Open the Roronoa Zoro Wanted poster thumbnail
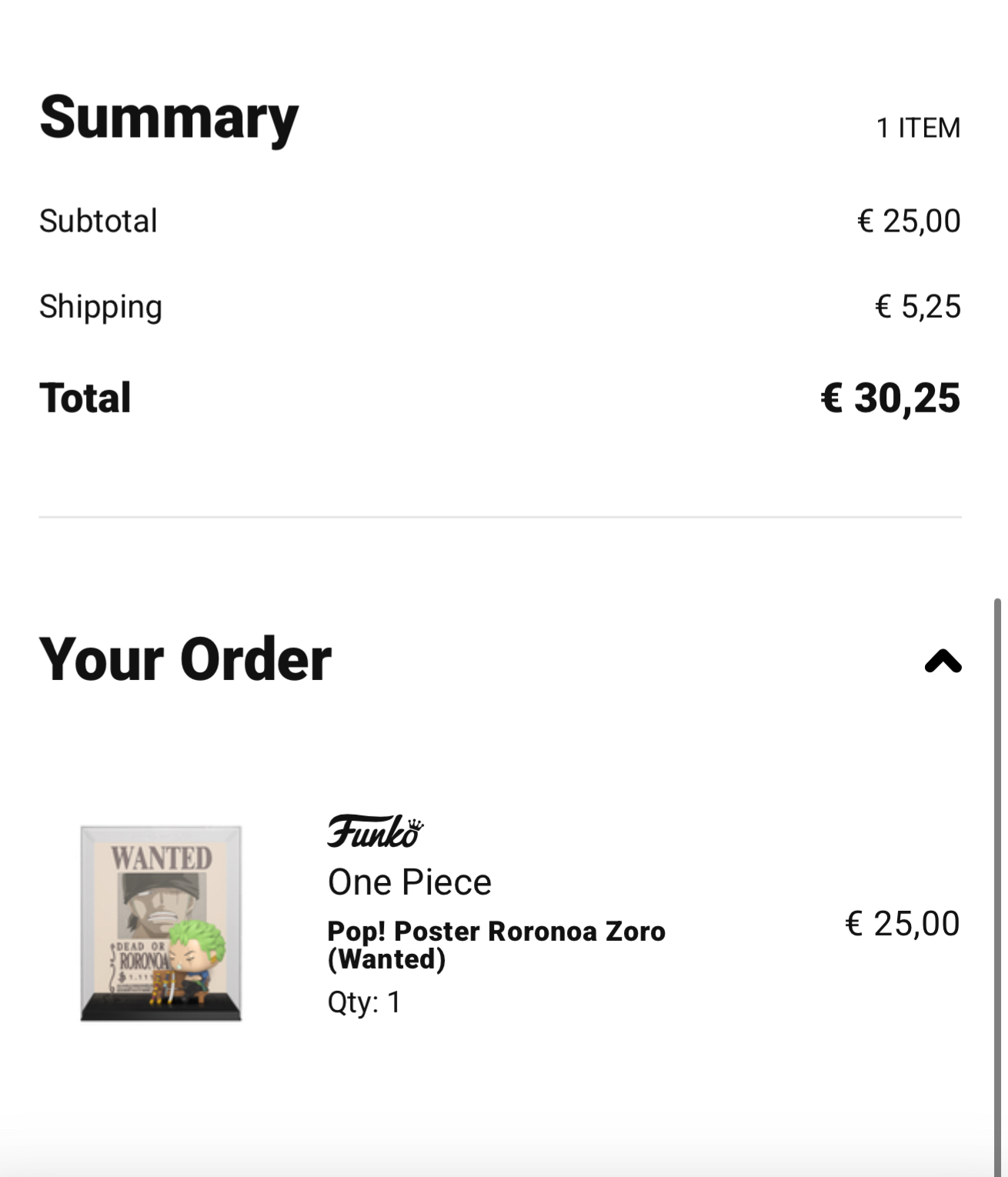The height and width of the screenshot is (1177, 1008). 161,923
